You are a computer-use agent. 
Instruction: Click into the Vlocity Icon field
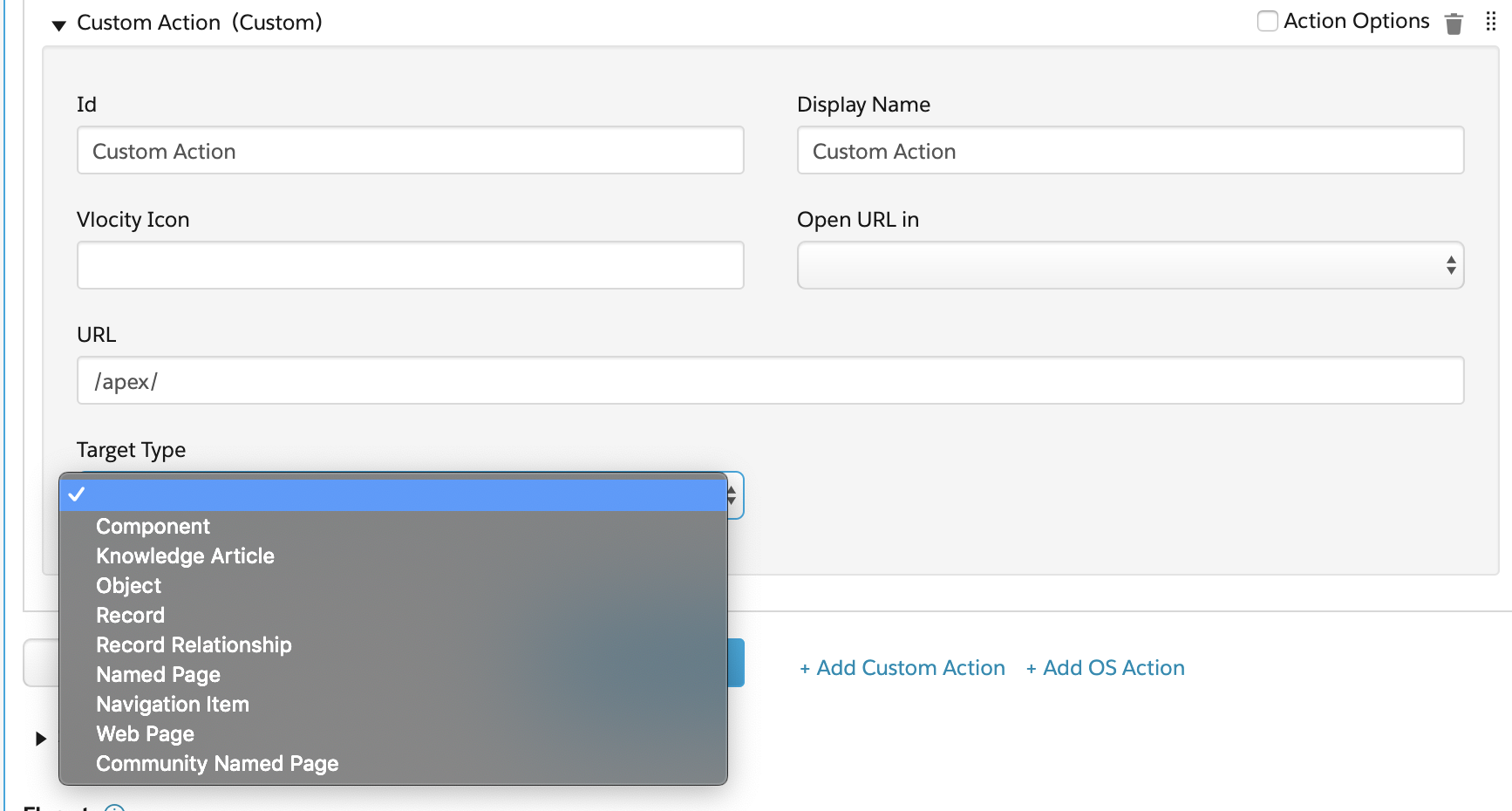[x=410, y=265]
